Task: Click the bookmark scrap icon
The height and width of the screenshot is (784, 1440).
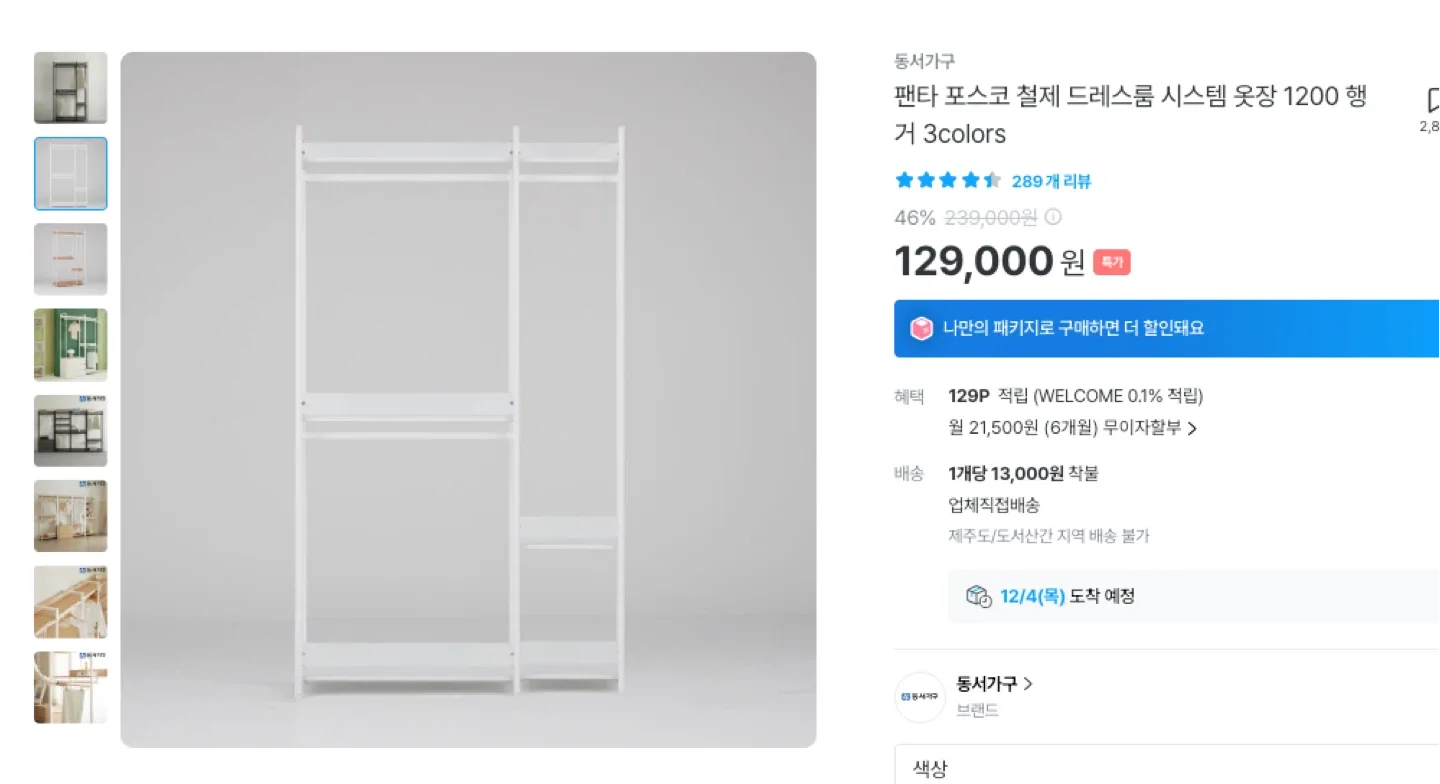Action: click(1432, 101)
